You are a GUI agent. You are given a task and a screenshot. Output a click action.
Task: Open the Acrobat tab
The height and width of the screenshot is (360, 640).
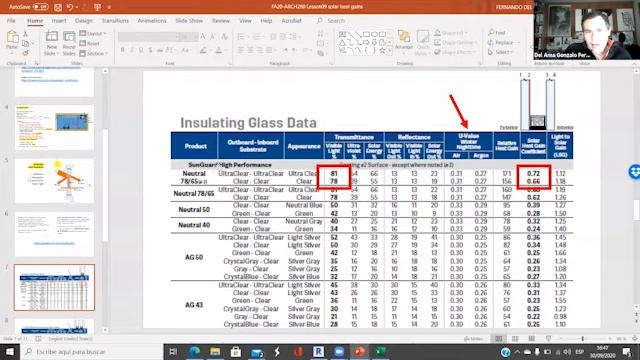(x=291, y=20)
